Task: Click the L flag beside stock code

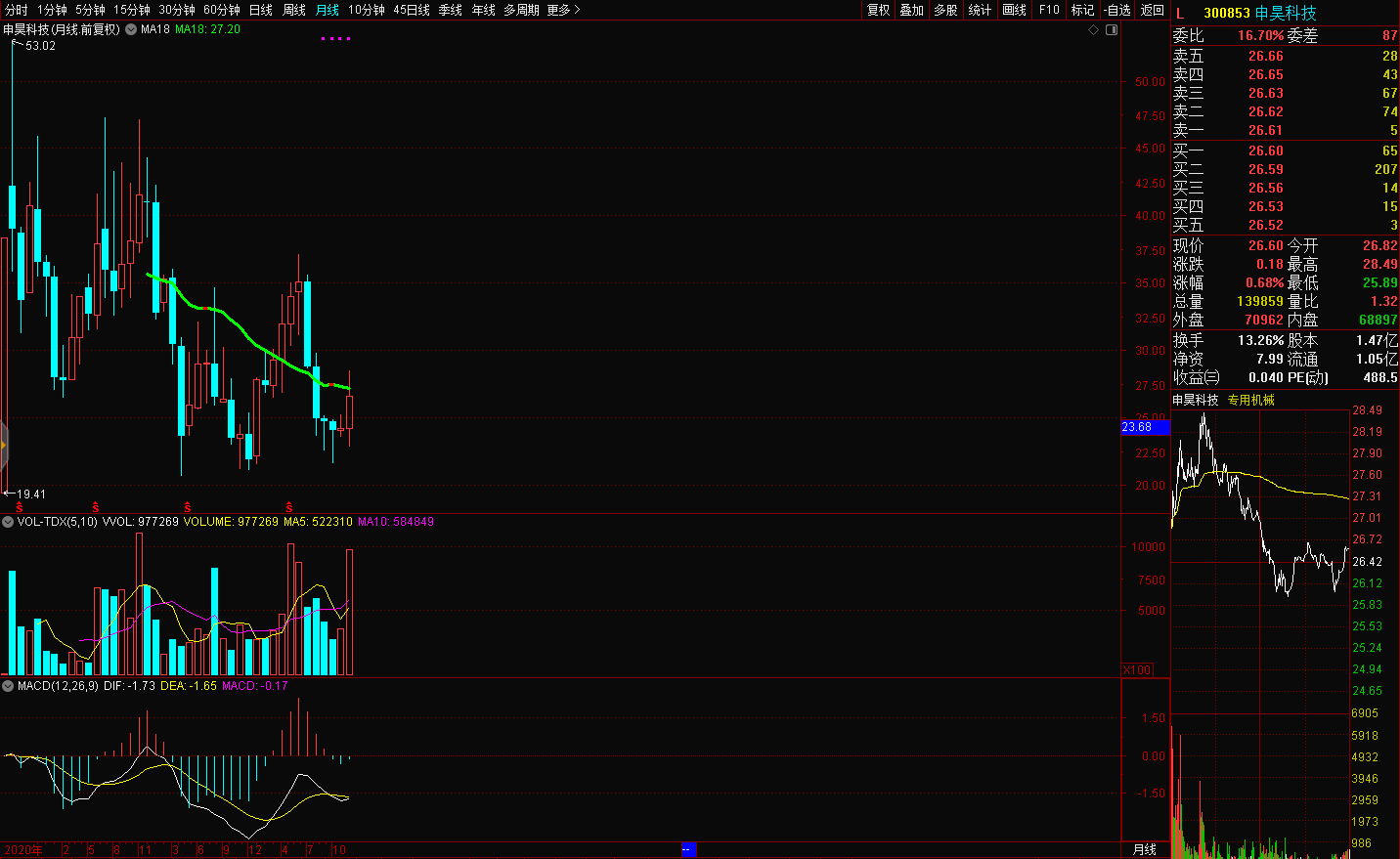Action: click(1180, 13)
